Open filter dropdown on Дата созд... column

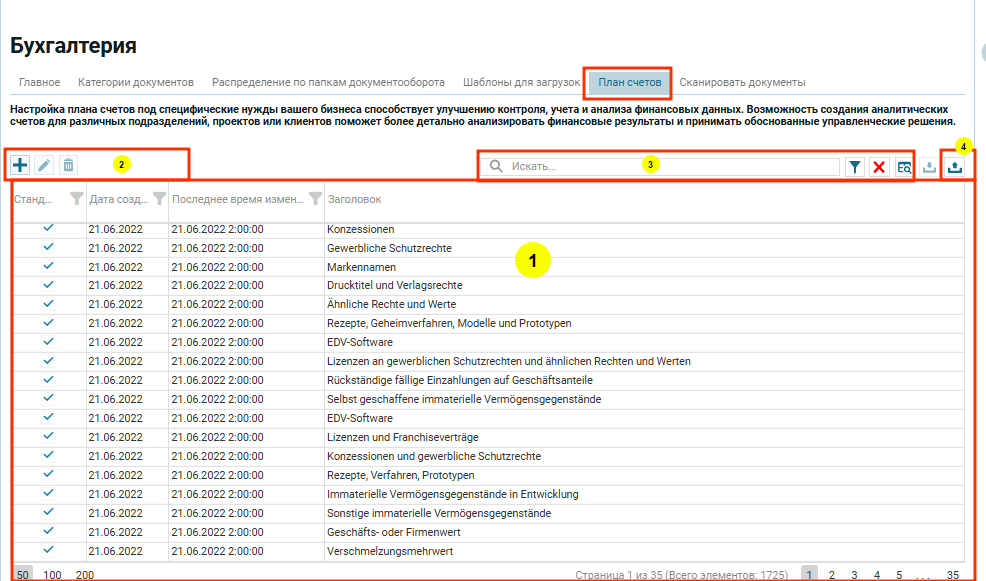(158, 199)
